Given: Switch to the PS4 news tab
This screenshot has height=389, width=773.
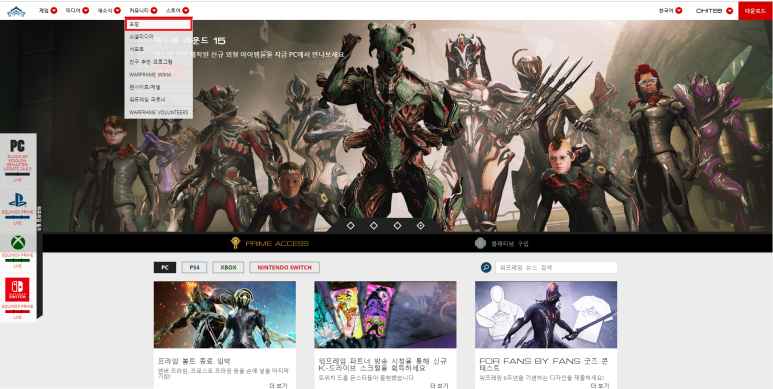Looking at the screenshot, I should (x=194, y=267).
